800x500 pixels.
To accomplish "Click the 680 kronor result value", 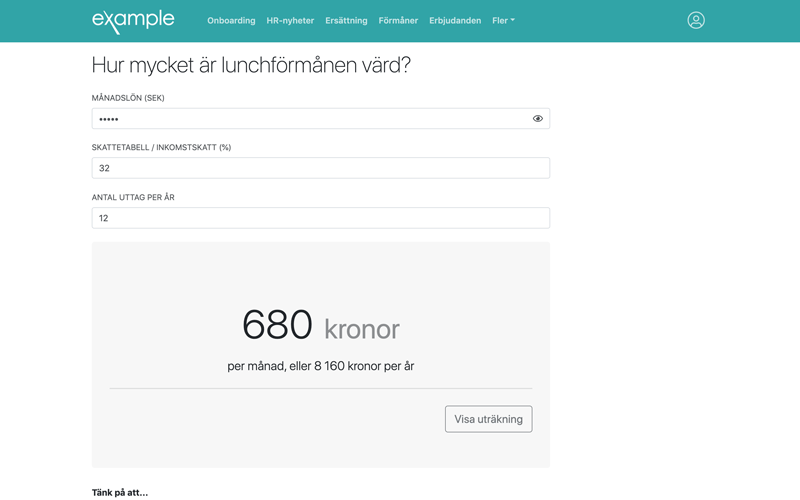I will [x=320, y=326].
